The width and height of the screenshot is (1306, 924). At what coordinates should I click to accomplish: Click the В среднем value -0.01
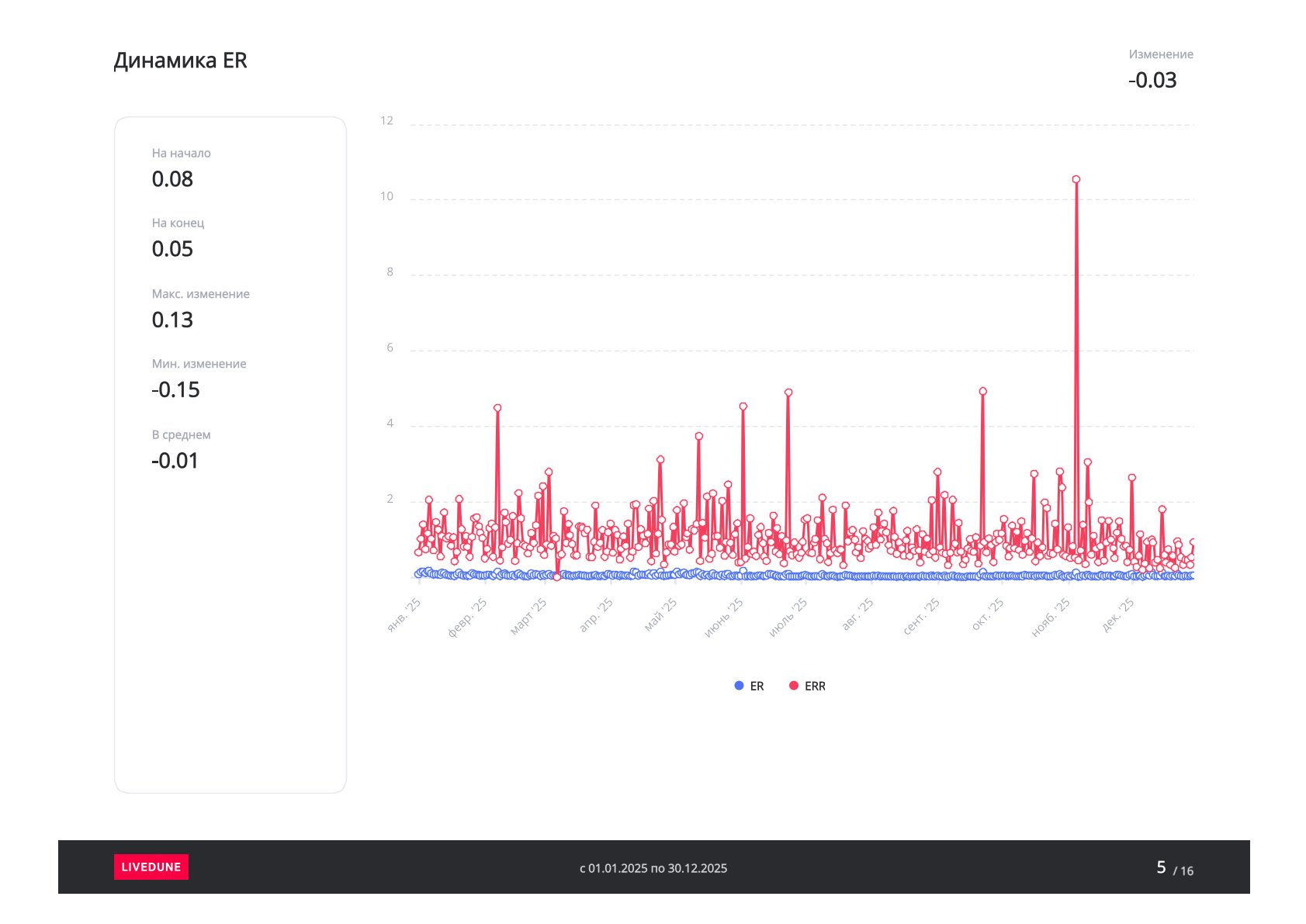coord(175,461)
